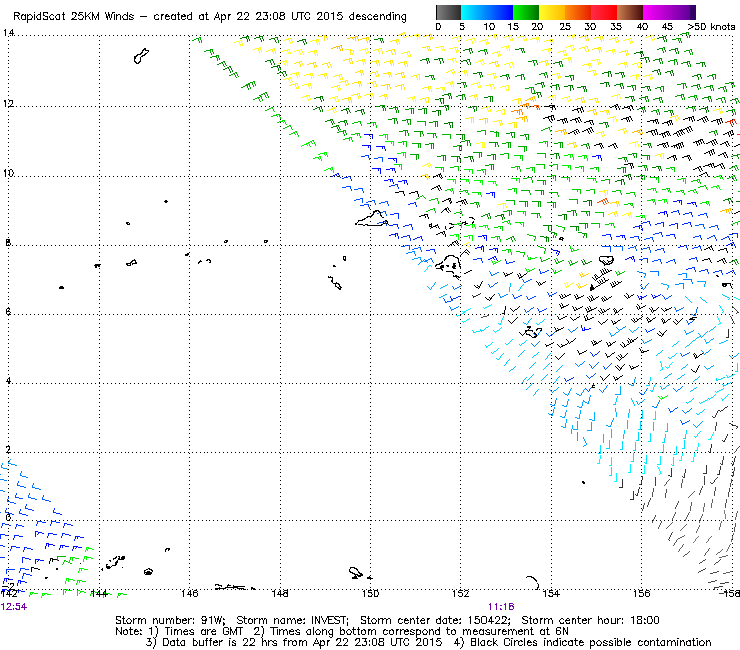Click the purple '12:54' swath time label

tap(14, 607)
